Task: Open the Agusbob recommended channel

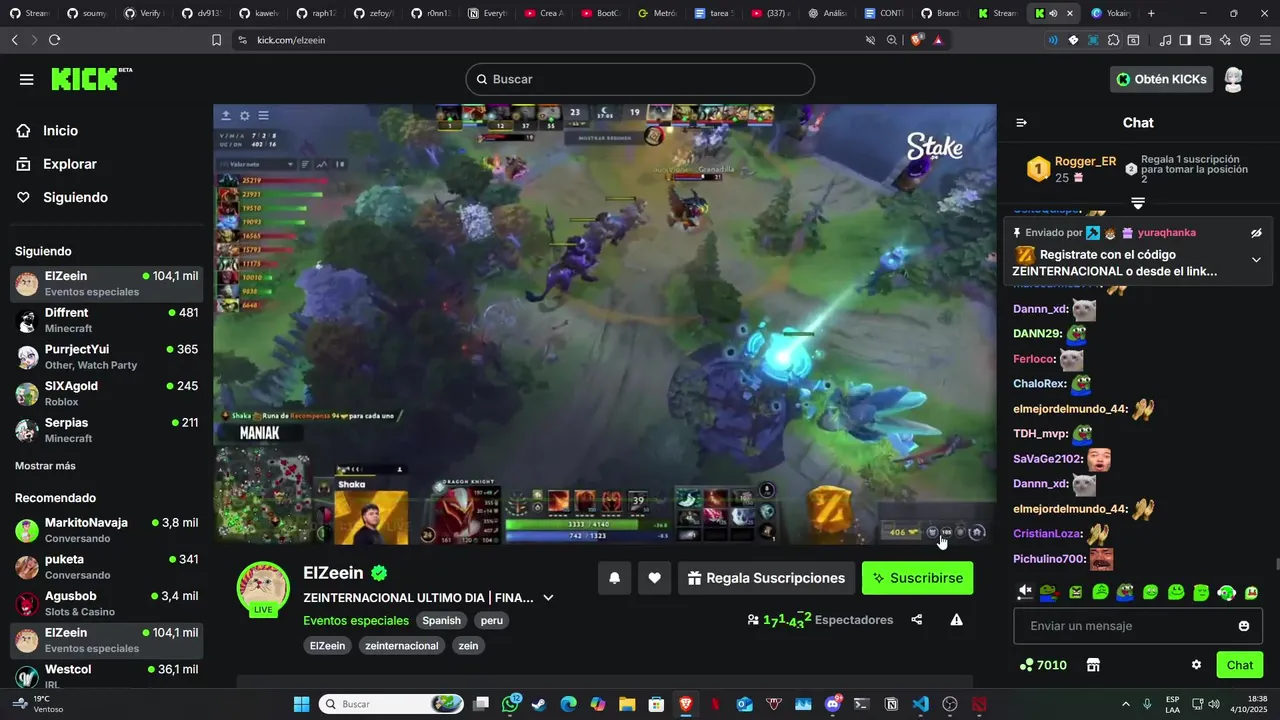Action: point(106,603)
